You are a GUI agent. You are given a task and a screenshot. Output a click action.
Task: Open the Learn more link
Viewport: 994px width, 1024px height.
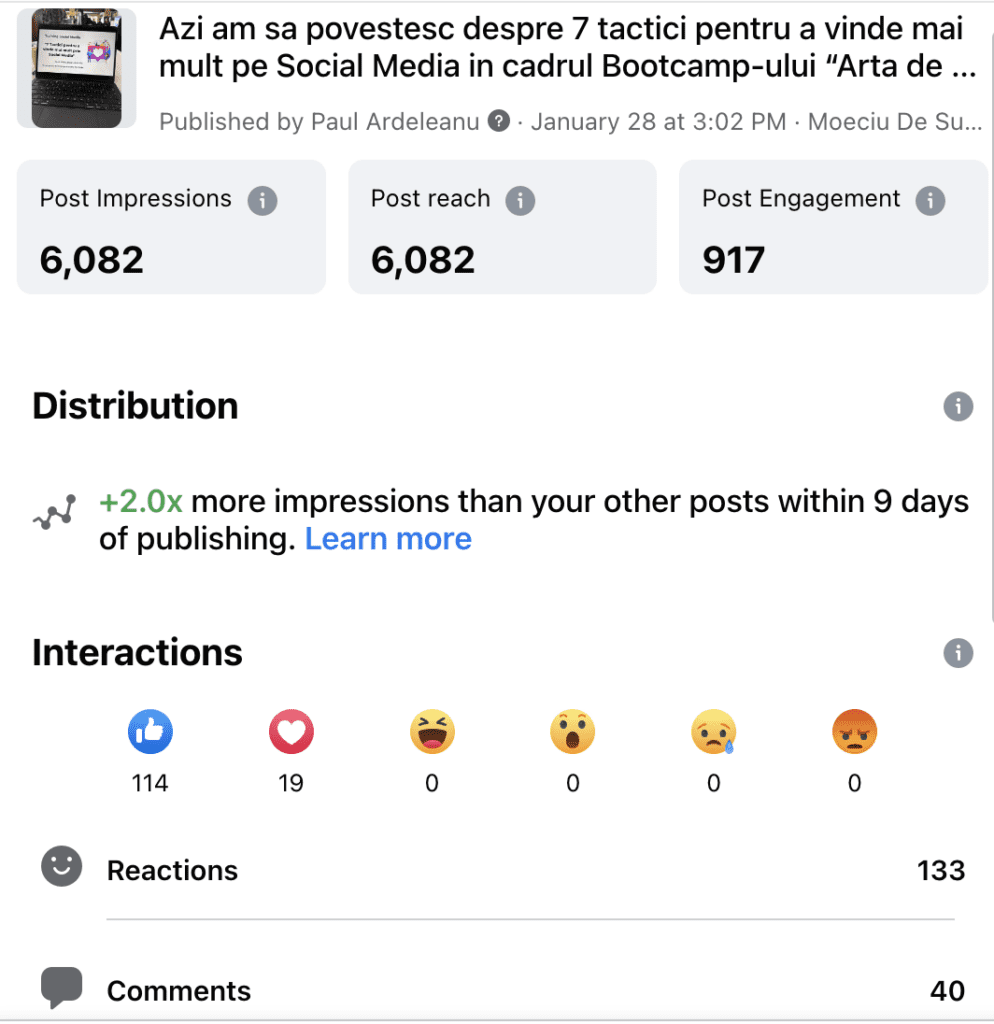388,539
